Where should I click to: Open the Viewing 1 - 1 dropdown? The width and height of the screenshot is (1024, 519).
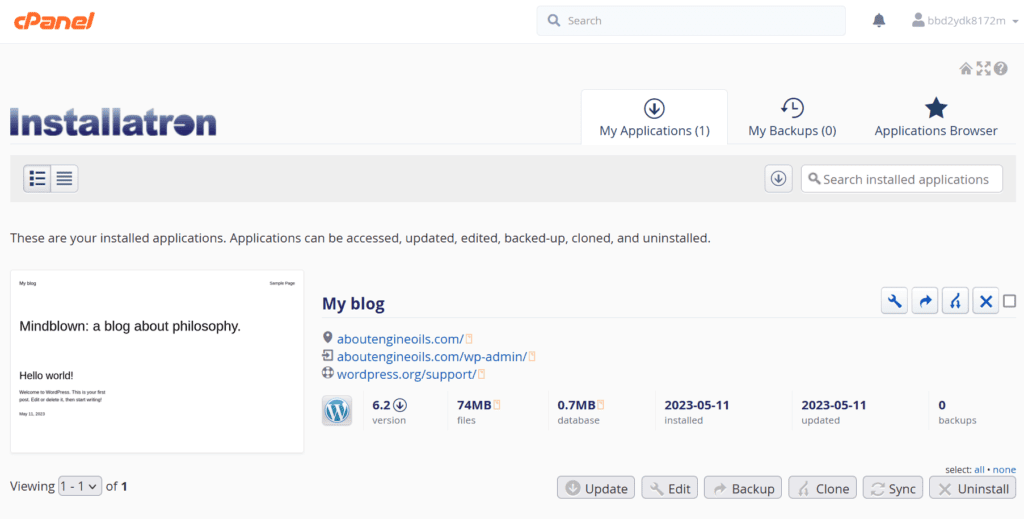click(80, 486)
